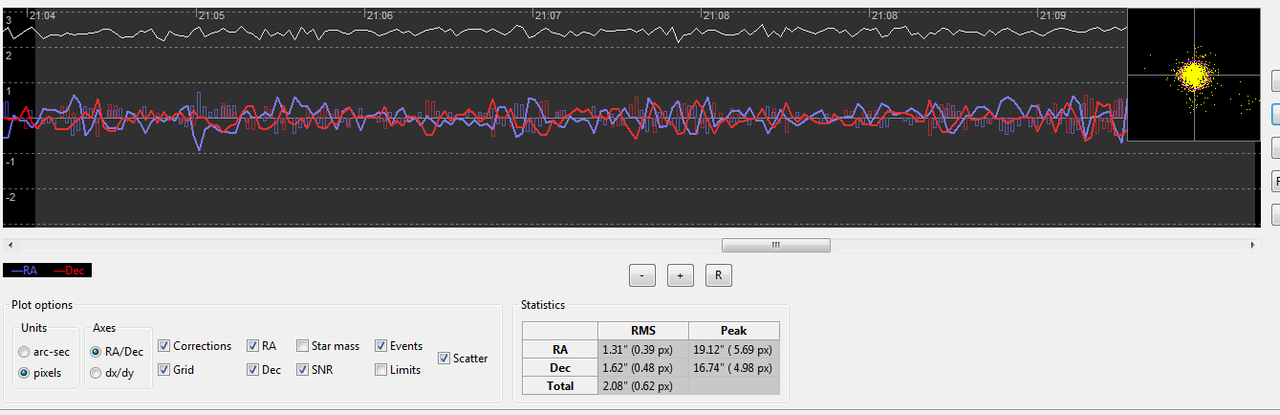Viewport: 1280px width, 415px height.
Task: Click the Peak column header
Action: (733, 331)
